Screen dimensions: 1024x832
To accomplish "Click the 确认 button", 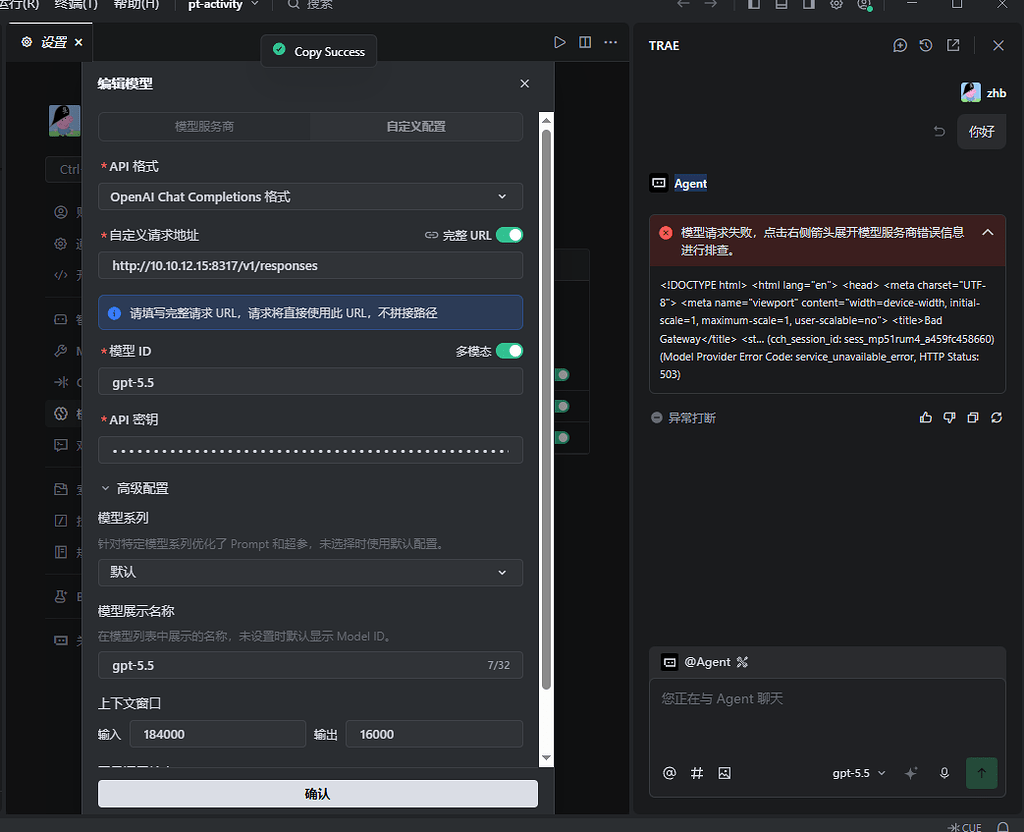I will pos(317,793).
